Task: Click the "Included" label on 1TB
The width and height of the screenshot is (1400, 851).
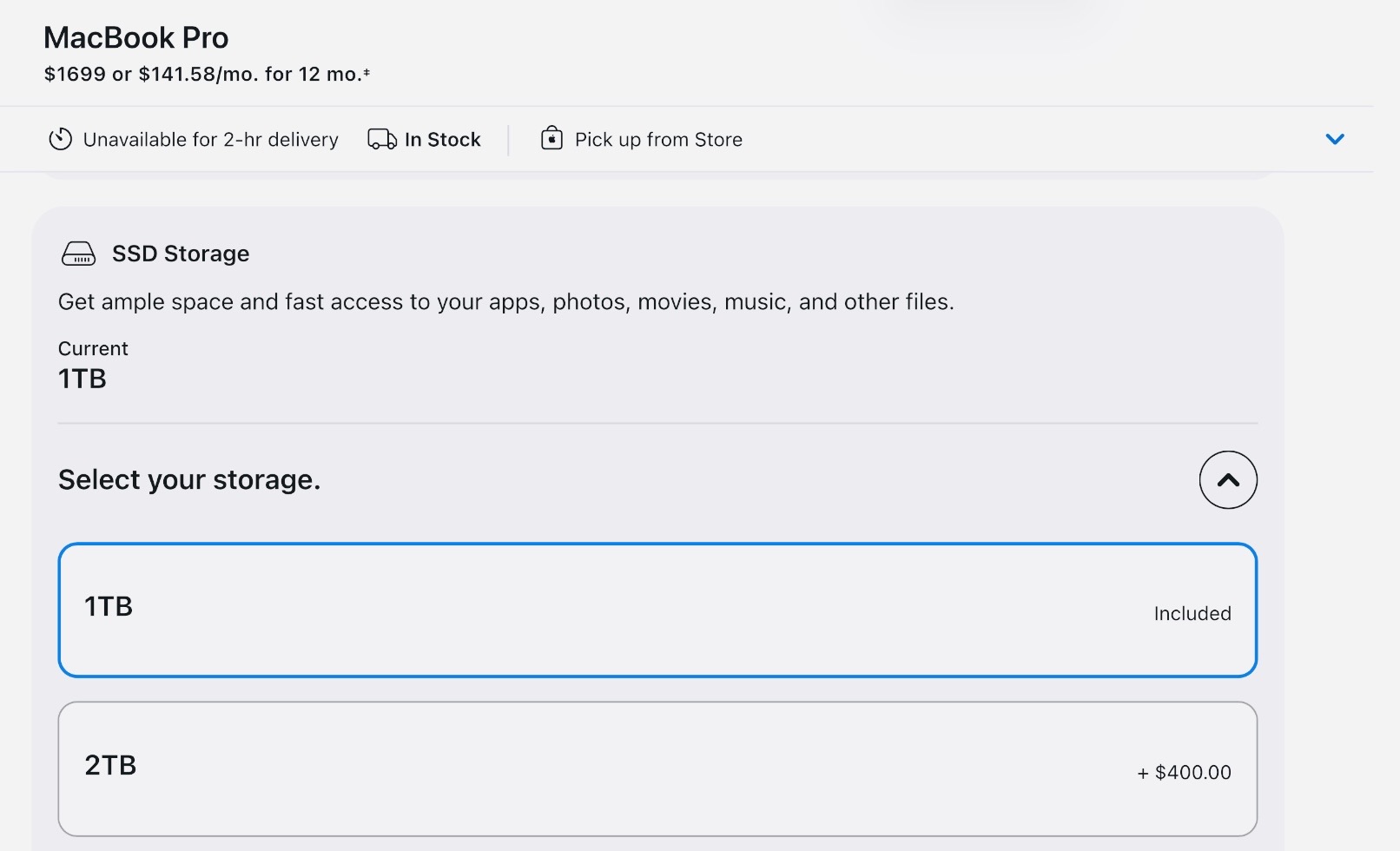Action: (x=1192, y=614)
